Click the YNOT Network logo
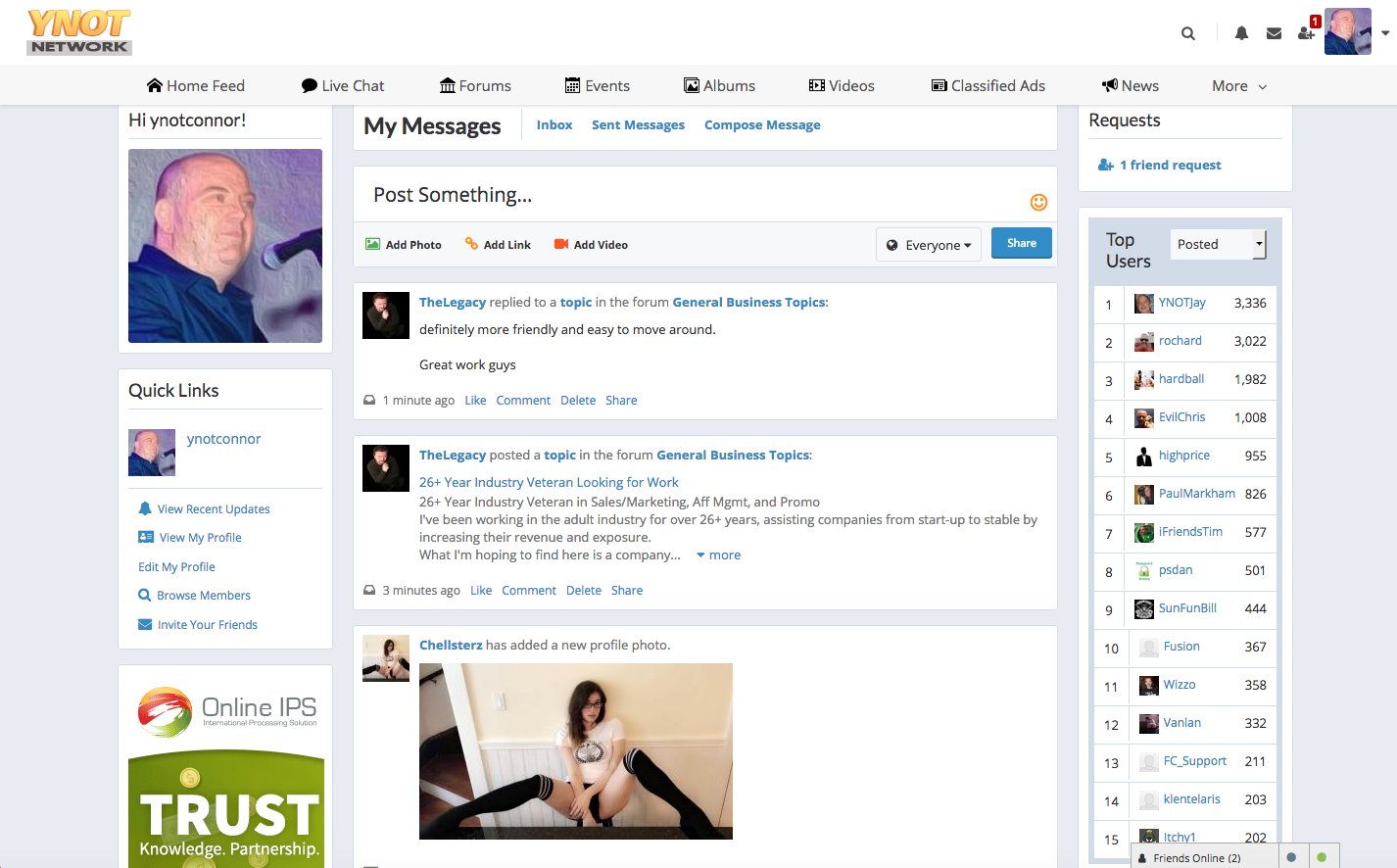The width and height of the screenshot is (1397, 868). pos(79,31)
